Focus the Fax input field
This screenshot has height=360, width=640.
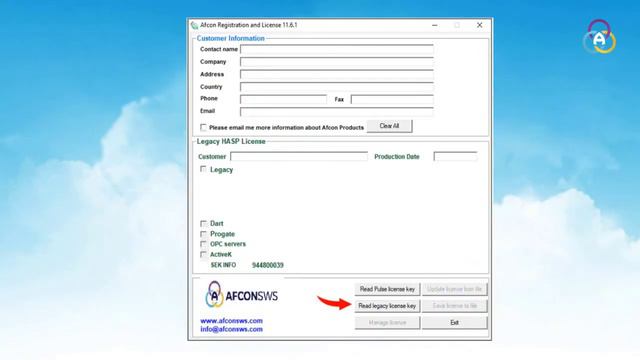(x=392, y=99)
